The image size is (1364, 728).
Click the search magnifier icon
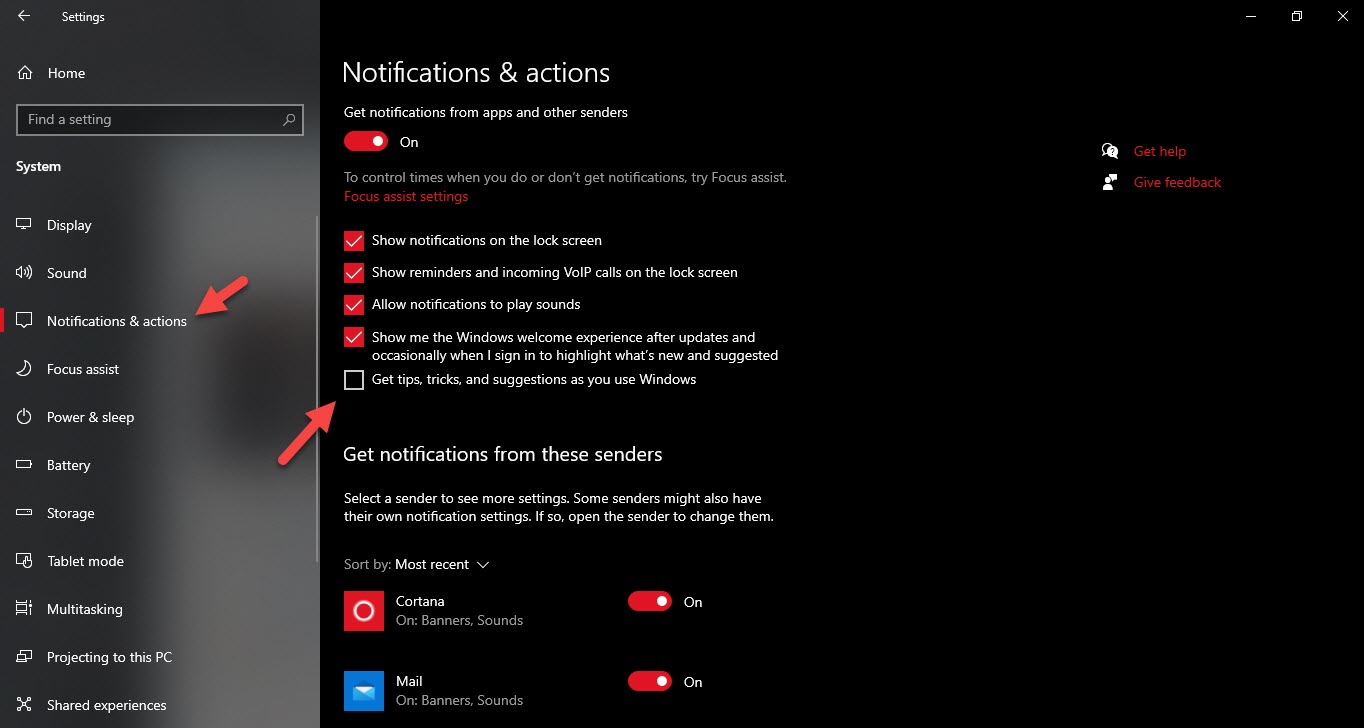289,120
